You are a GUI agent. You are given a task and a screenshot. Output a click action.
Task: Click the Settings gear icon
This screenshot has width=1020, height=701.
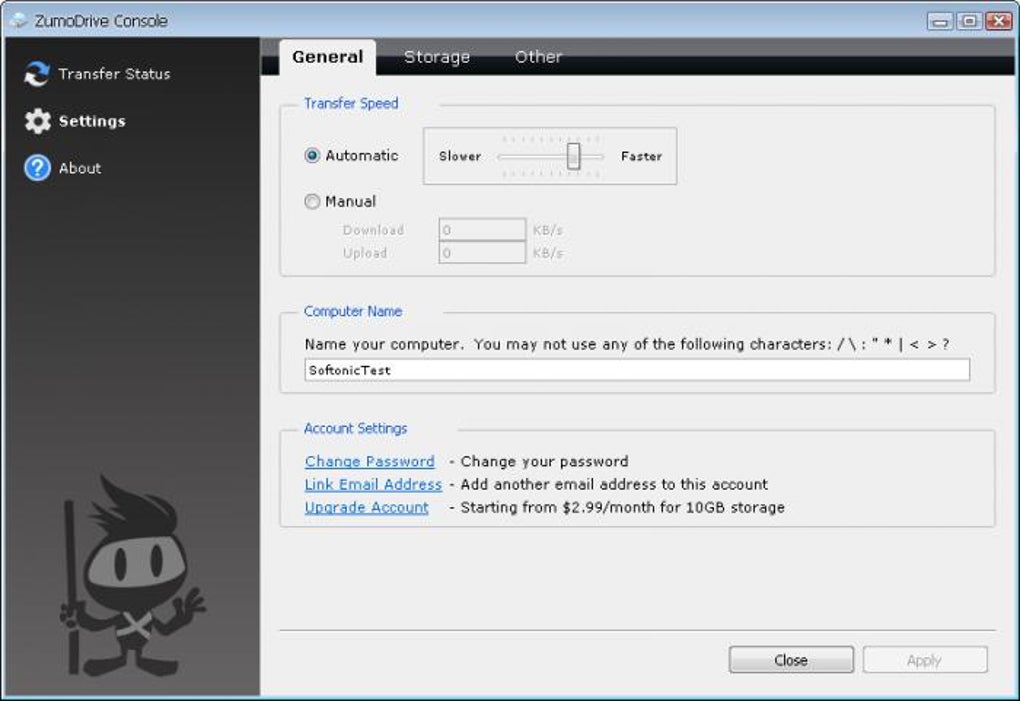tap(38, 121)
